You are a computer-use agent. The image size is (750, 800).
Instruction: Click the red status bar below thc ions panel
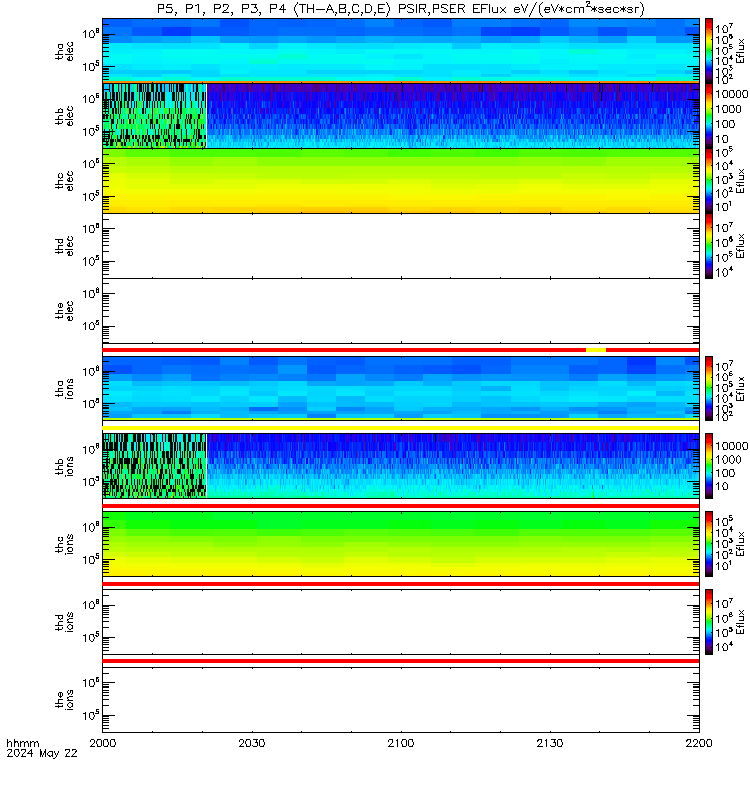click(401, 583)
